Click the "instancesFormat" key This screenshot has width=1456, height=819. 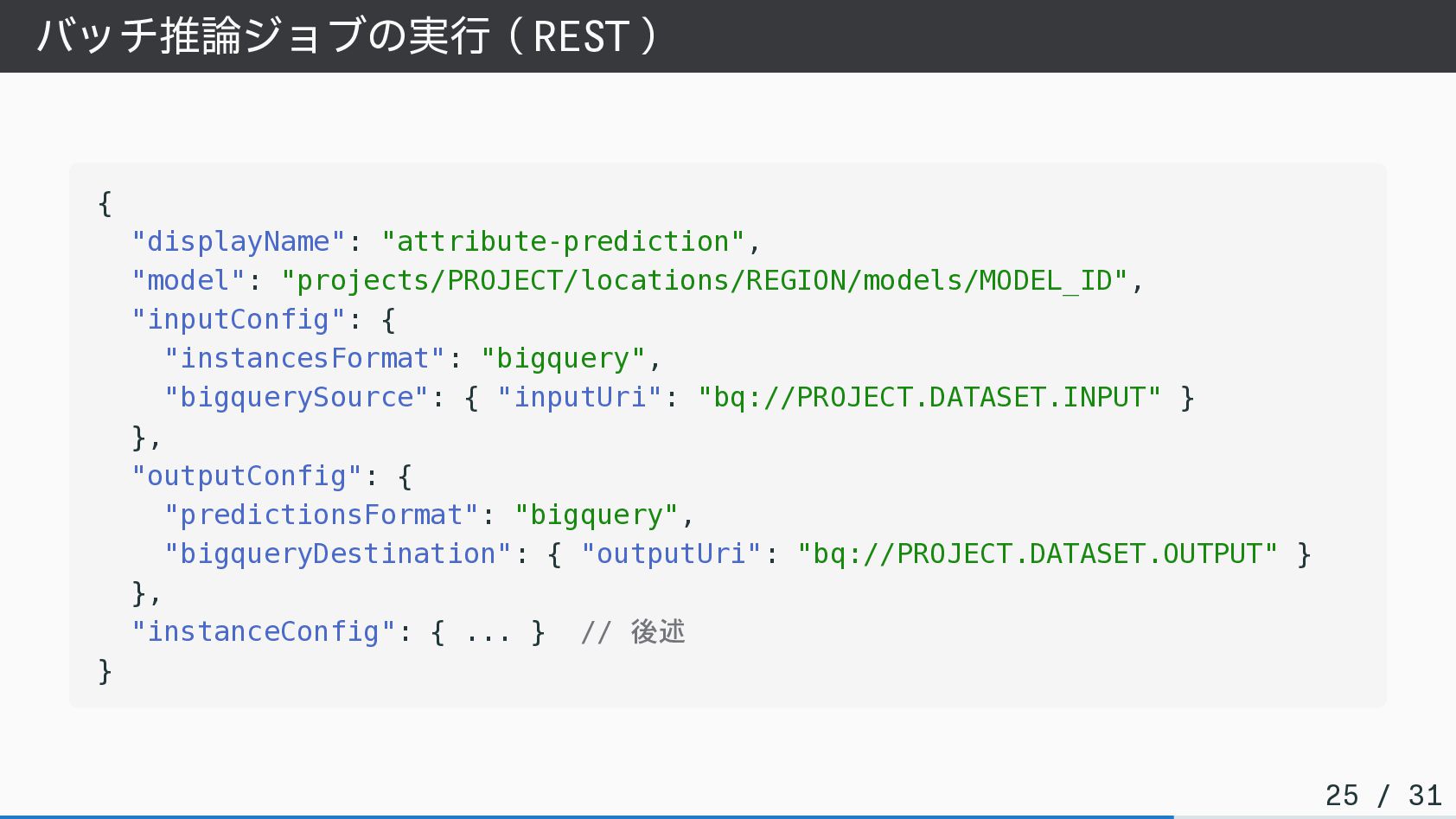point(304,358)
